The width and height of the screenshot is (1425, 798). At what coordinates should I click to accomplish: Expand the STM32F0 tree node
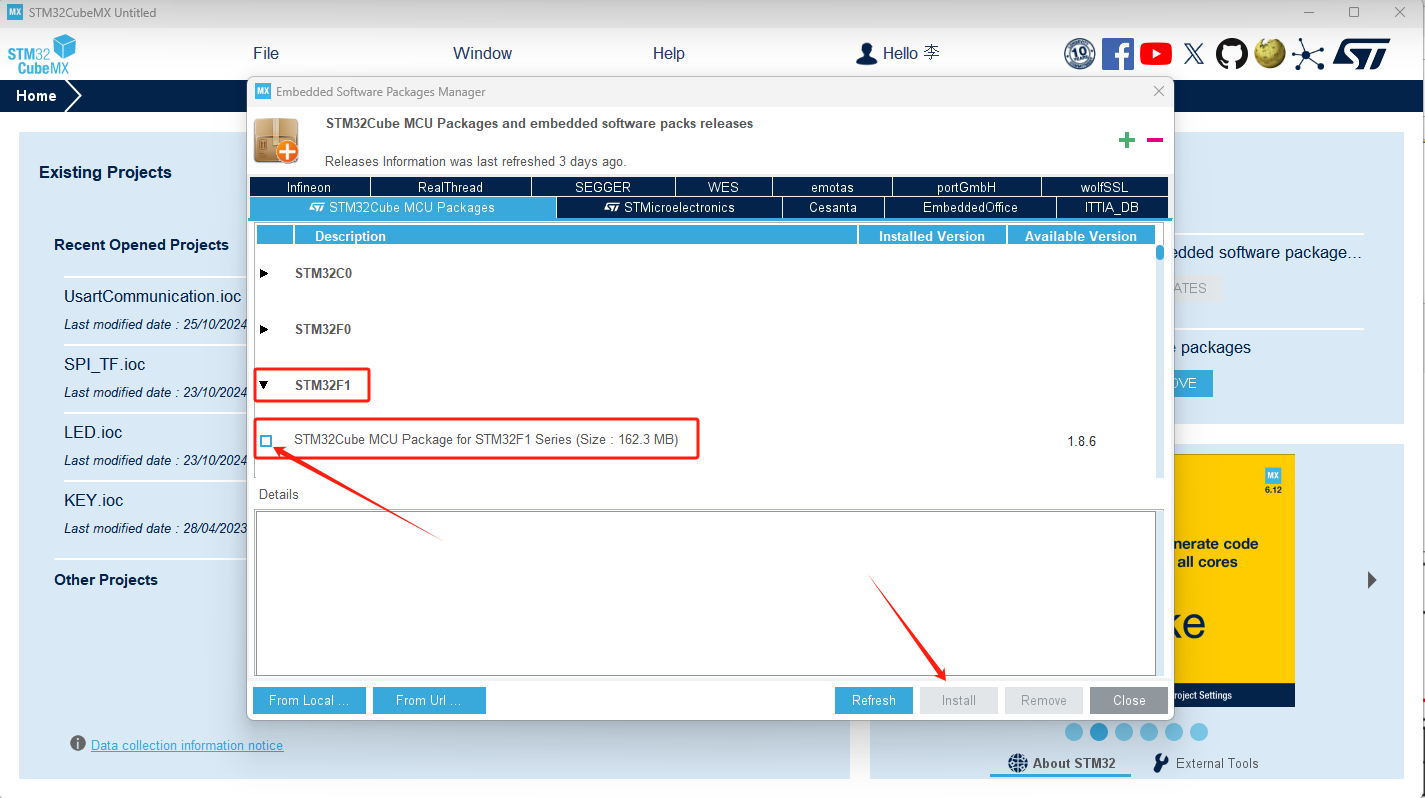point(264,329)
